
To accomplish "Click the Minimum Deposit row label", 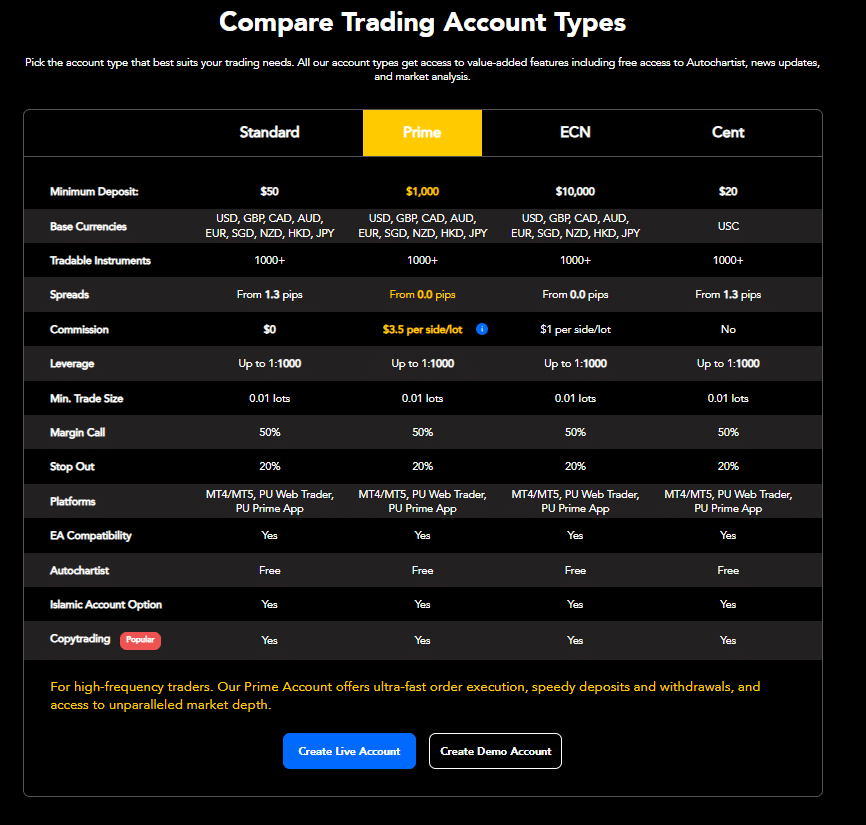I will (x=94, y=192).
